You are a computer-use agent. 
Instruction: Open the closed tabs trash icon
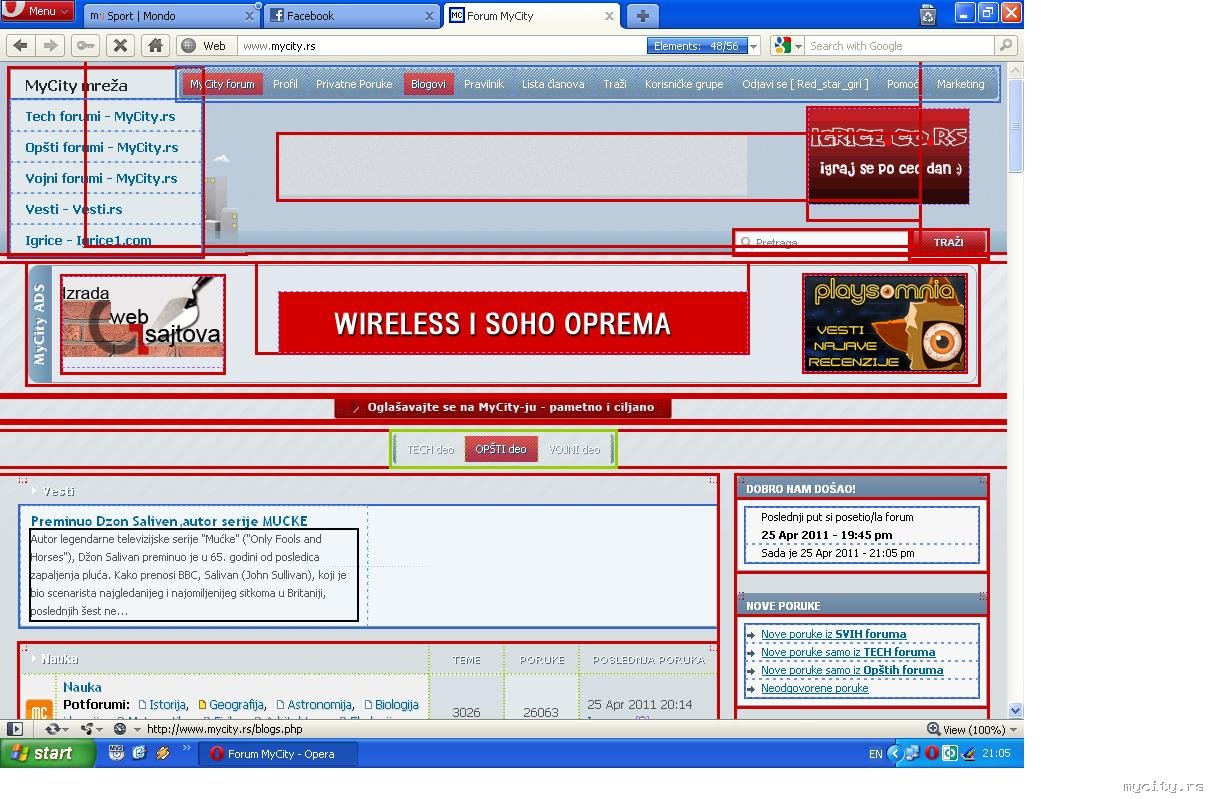(x=928, y=14)
